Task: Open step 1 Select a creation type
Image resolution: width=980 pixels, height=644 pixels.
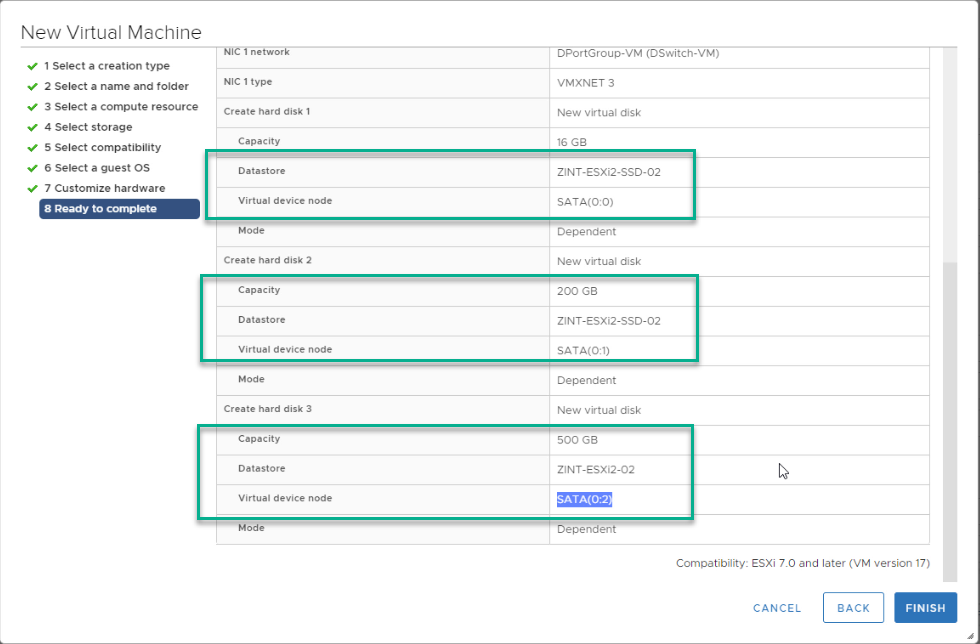Action: pyautogui.click(x=107, y=66)
